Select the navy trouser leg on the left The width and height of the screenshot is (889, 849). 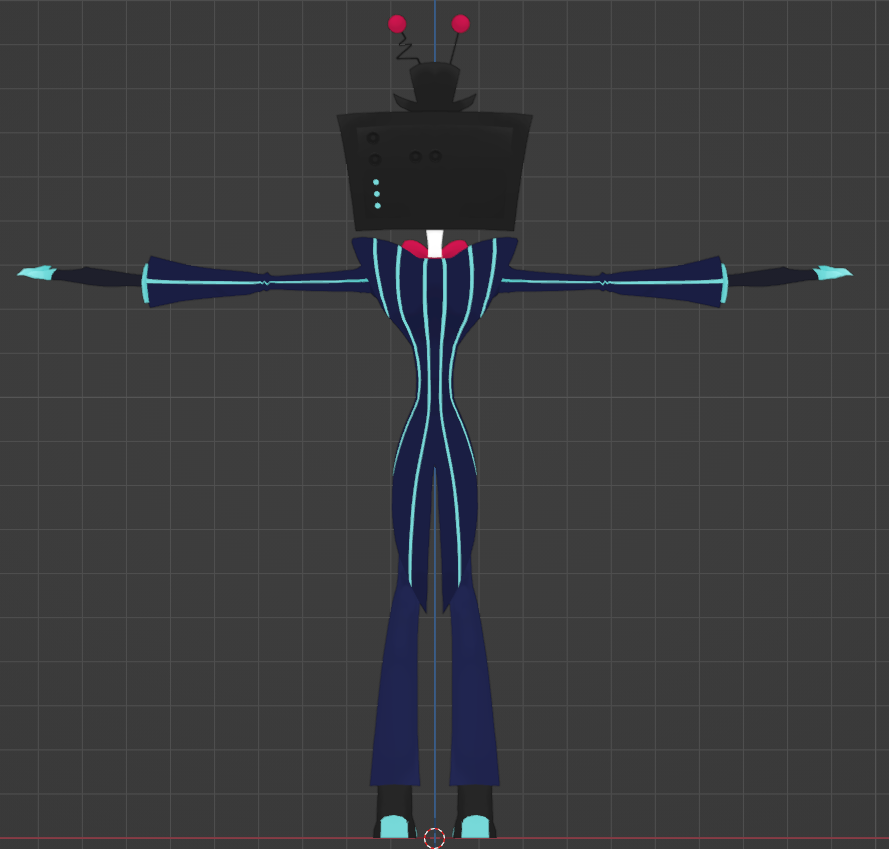point(400,690)
